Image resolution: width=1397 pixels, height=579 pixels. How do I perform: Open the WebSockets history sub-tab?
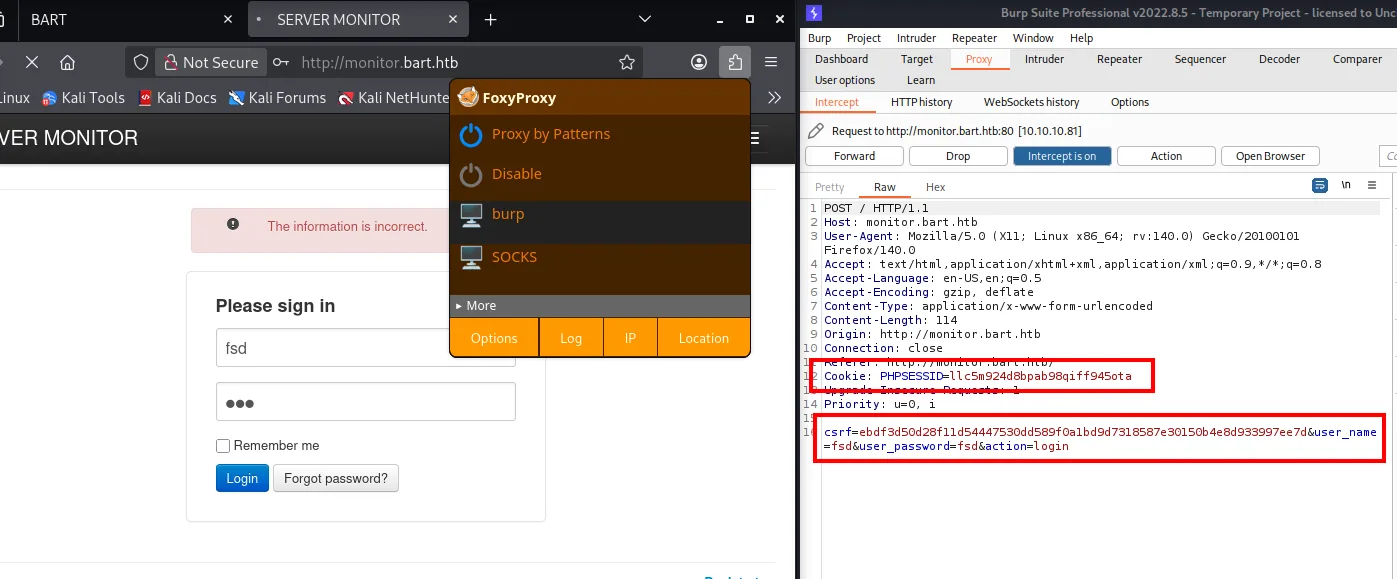tap(1031, 102)
